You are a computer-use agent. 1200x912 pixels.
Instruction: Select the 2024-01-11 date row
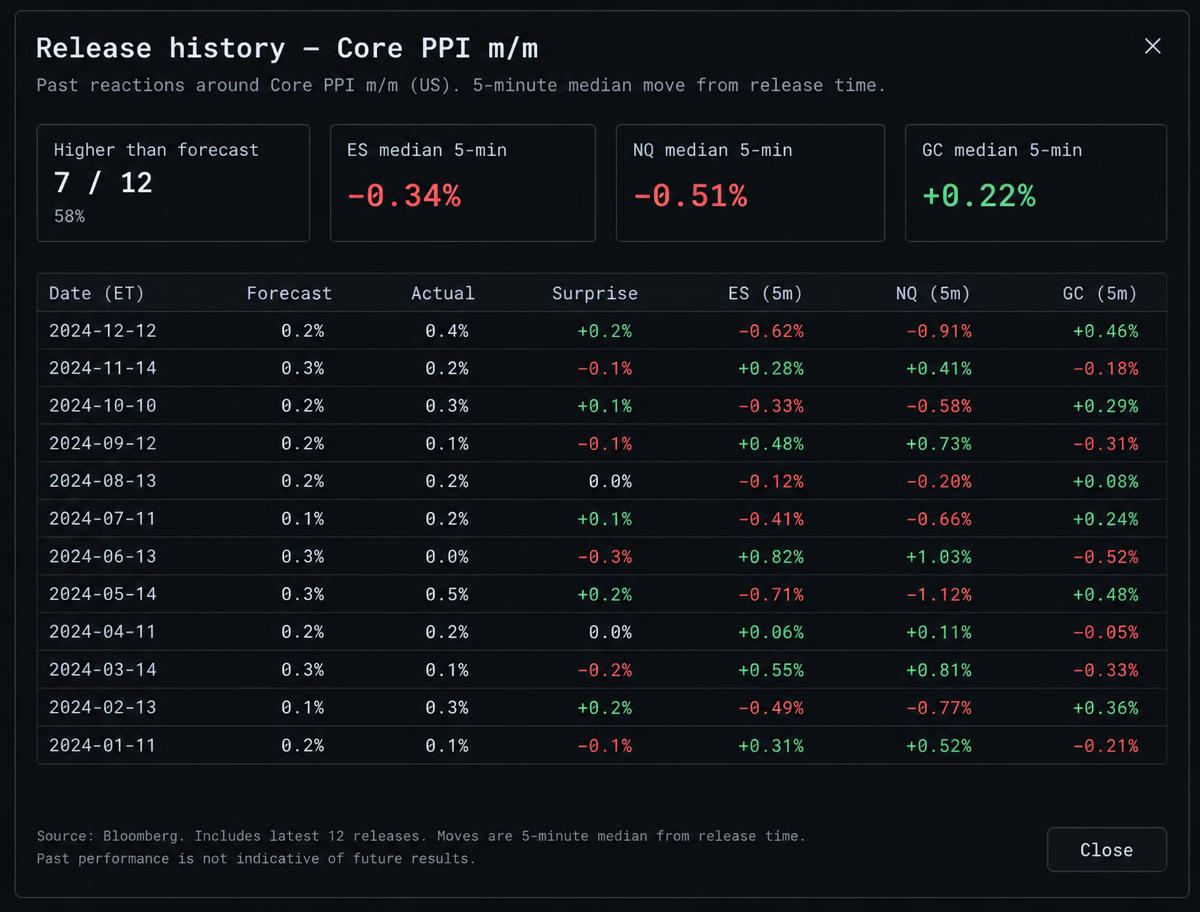point(602,745)
